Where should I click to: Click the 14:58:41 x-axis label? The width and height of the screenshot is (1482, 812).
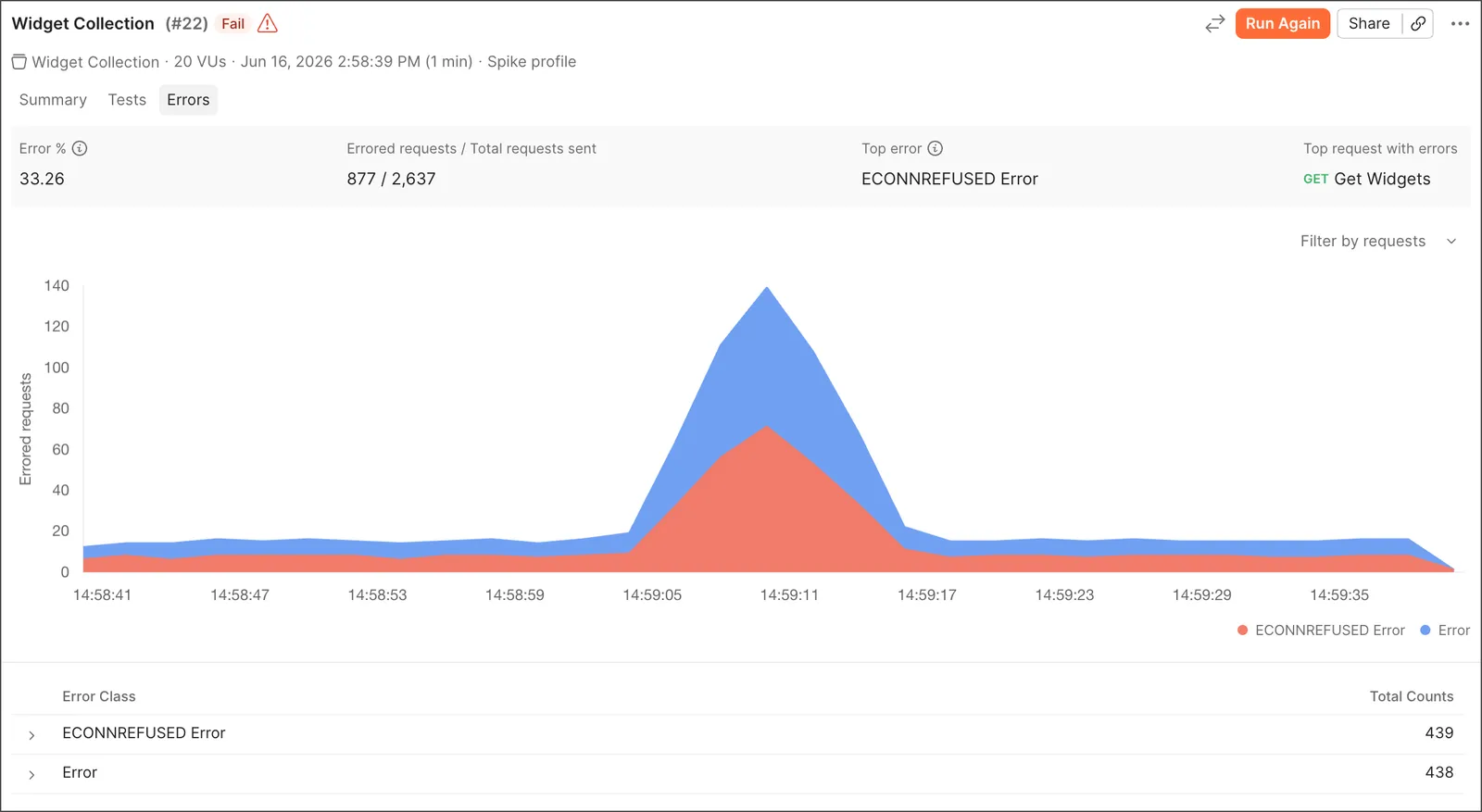click(x=102, y=595)
